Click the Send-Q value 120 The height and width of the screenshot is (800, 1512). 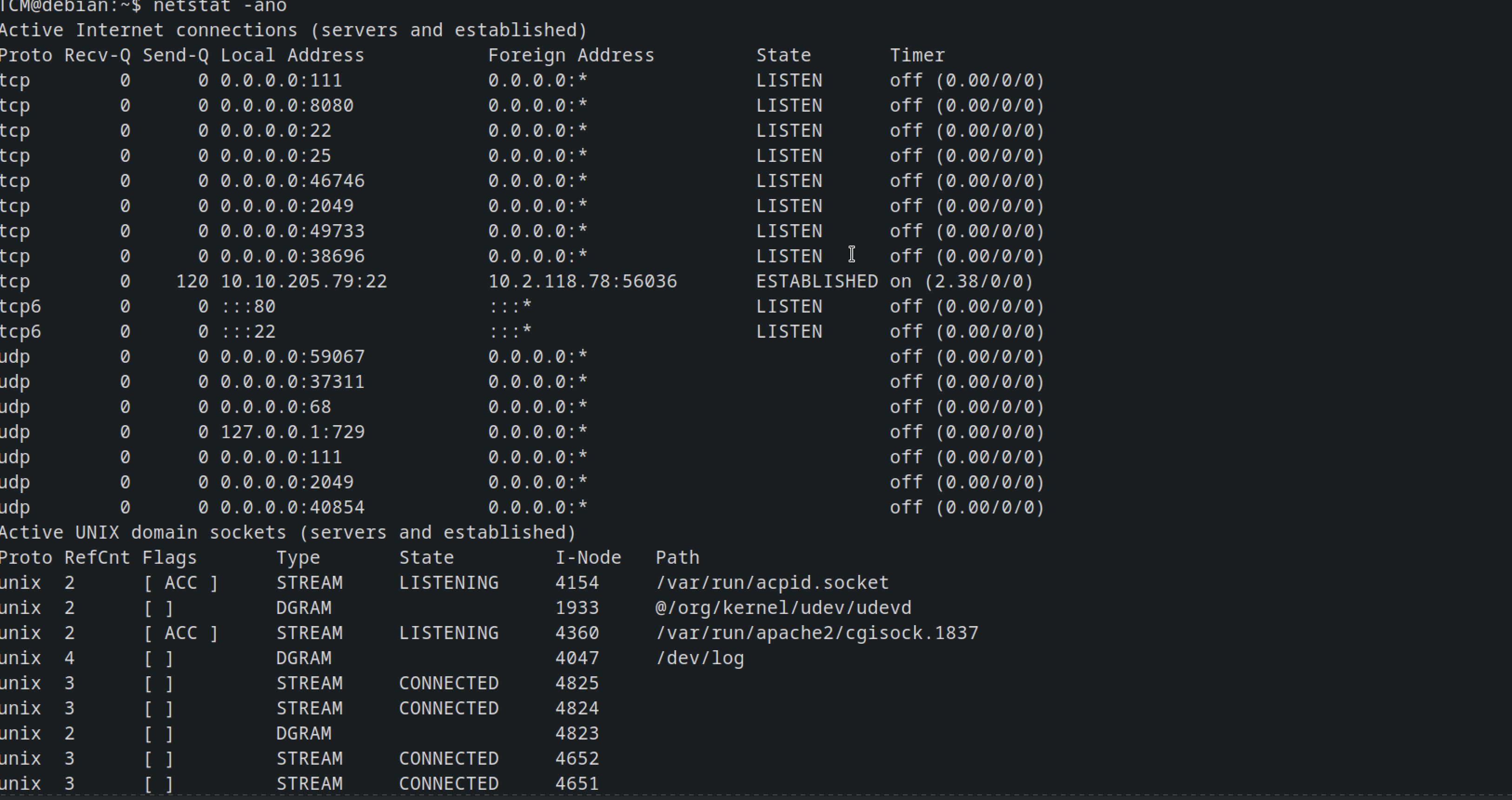click(192, 281)
